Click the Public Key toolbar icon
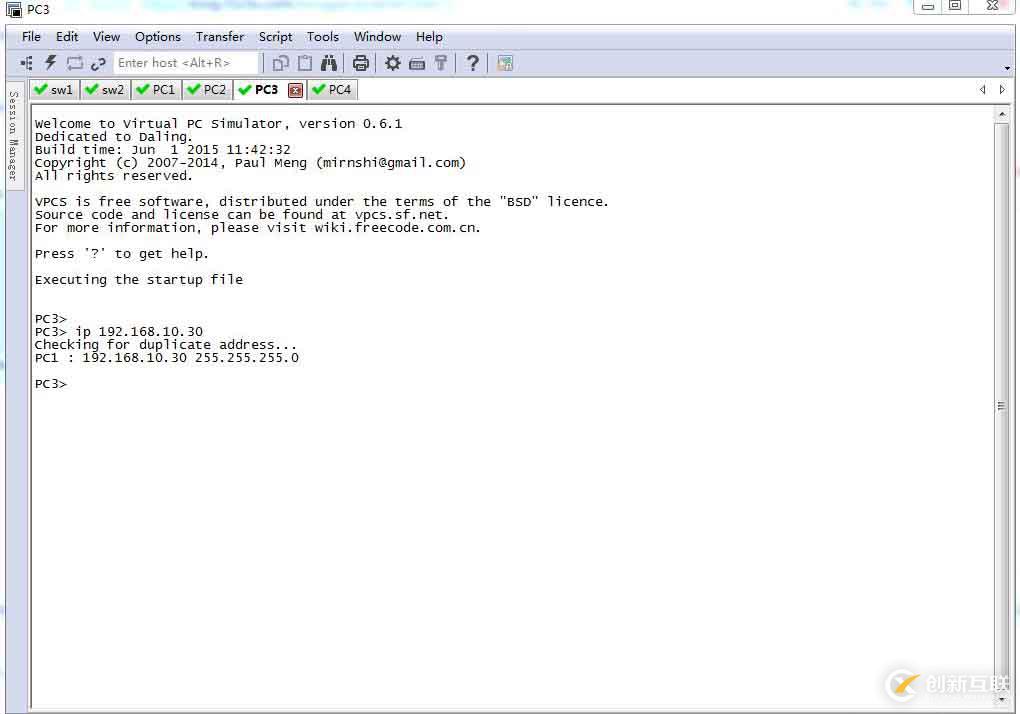The image size is (1020, 714). coord(441,63)
